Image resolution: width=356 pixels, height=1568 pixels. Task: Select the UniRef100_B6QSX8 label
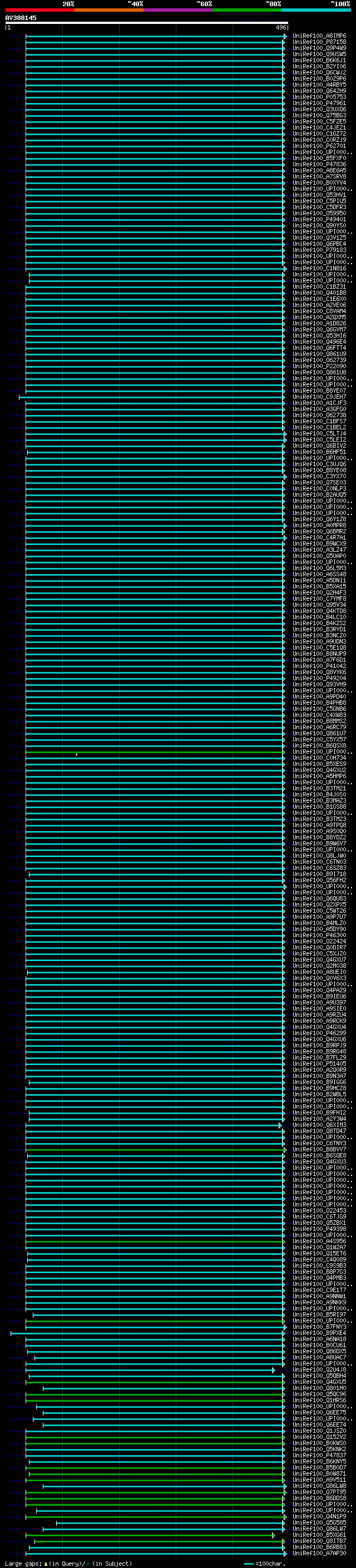click(x=319, y=746)
